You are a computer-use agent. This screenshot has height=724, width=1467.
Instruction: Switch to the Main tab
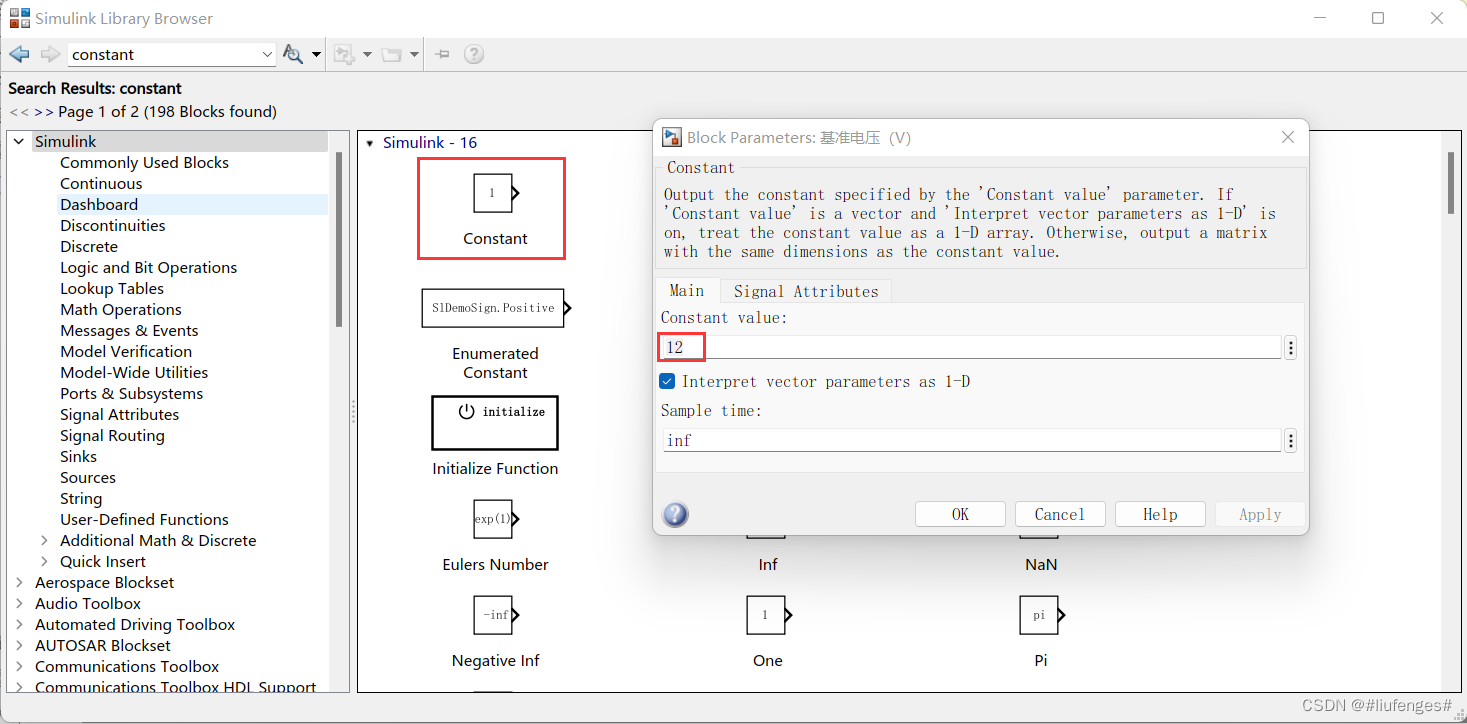coord(687,290)
